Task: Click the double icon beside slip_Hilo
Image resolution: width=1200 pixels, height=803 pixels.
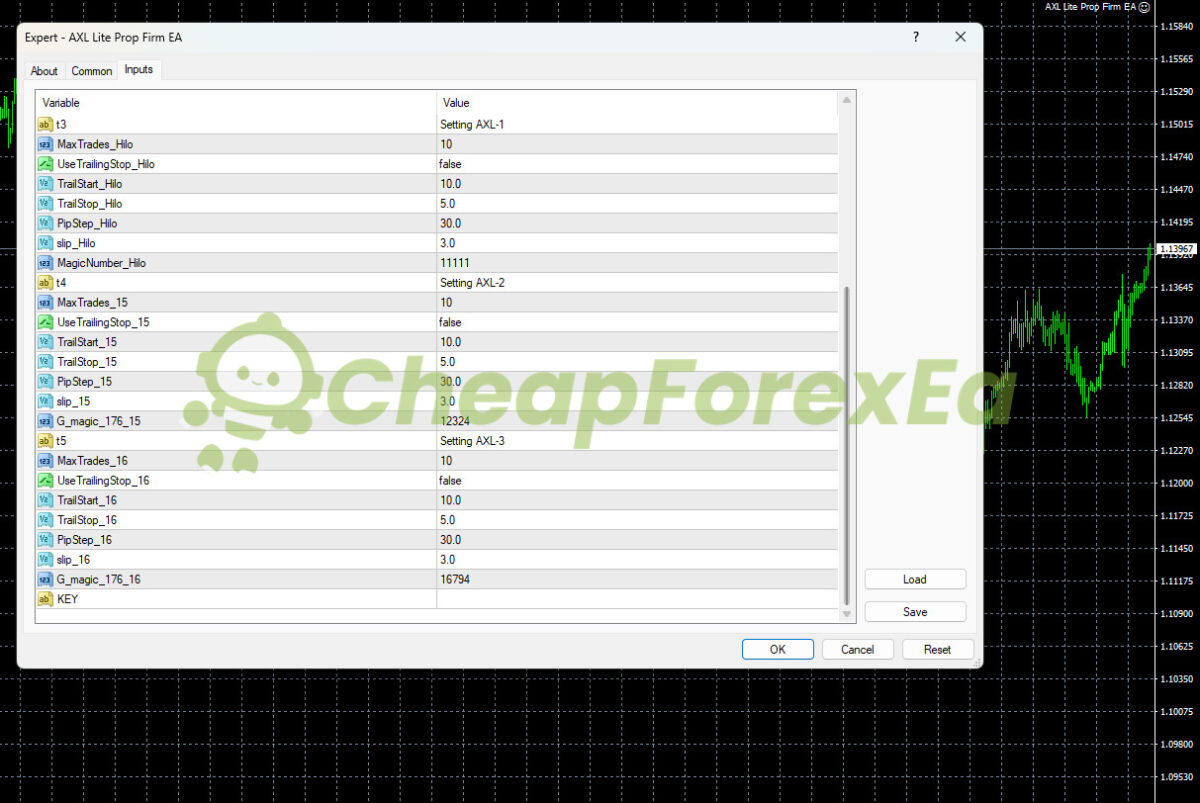Action: pyautogui.click(x=45, y=243)
